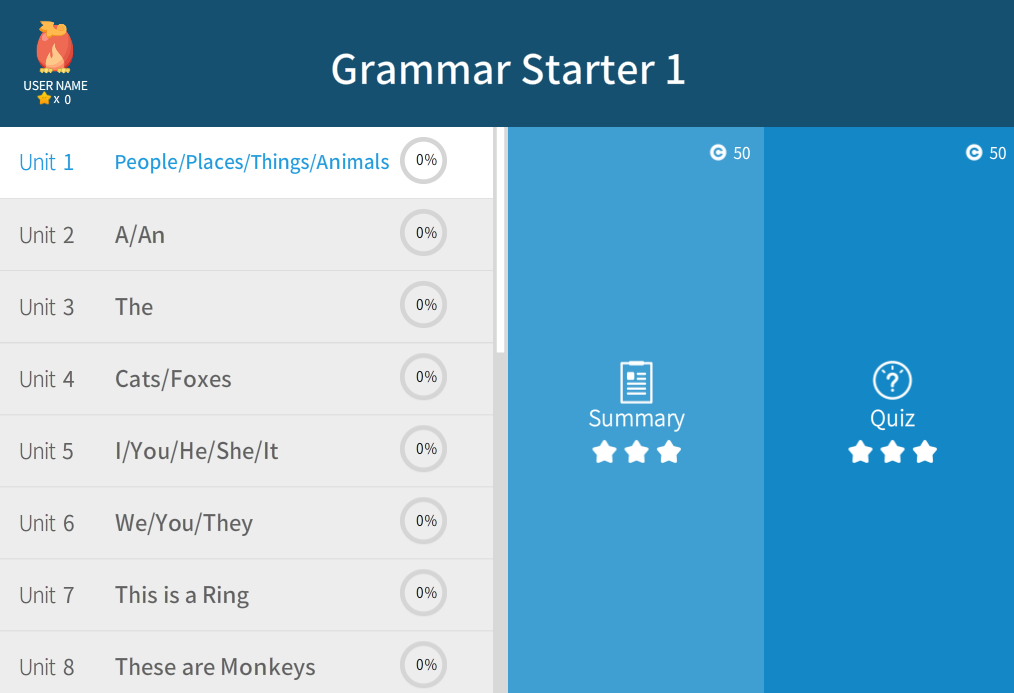Click the unit list vertical scrollbar
Viewport: 1014px width, 693px height.
tap(500, 240)
